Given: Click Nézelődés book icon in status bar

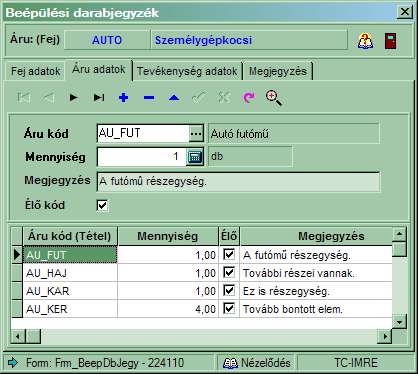Looking at the screenshot, I should click(x=230, y=363).
